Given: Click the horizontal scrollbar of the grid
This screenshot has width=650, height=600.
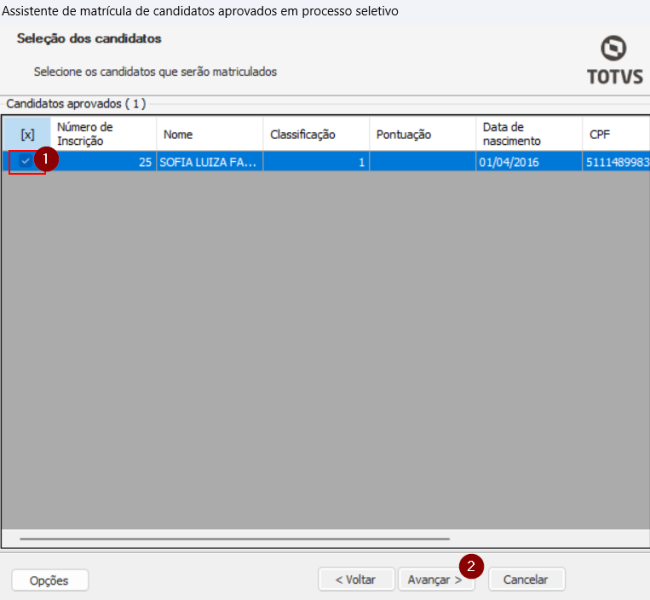Looking at the screenshot, I should coord(220,539).
